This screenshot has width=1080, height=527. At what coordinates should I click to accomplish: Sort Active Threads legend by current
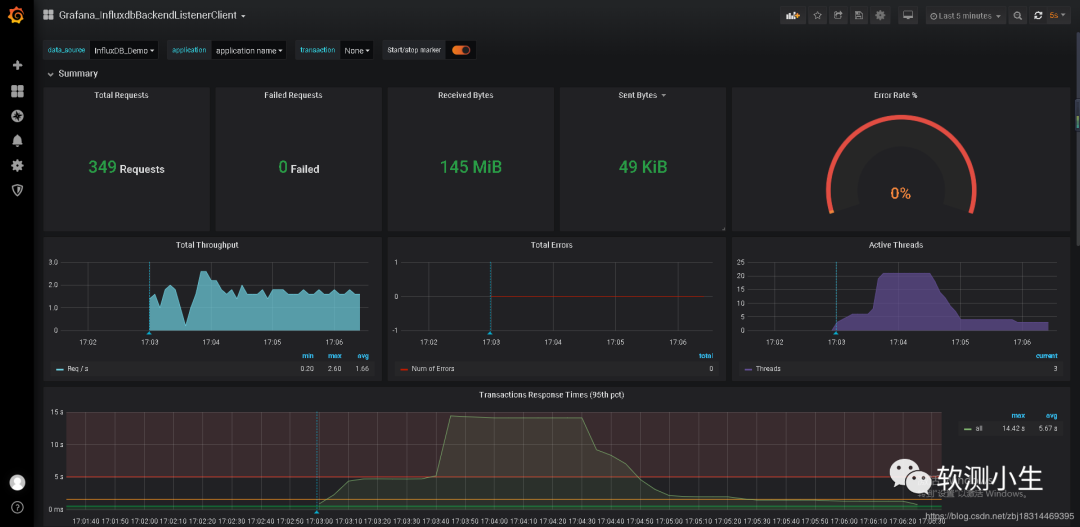coord(1047,356)
